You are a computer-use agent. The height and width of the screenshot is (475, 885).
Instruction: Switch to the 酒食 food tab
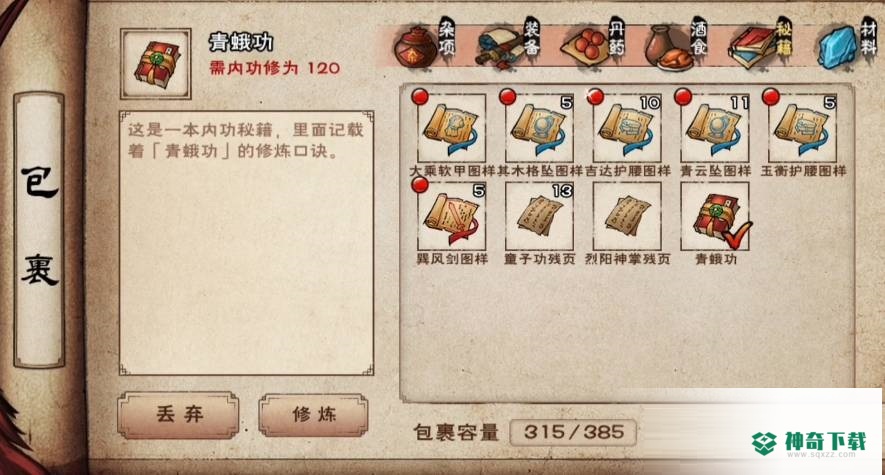(676, 44)
